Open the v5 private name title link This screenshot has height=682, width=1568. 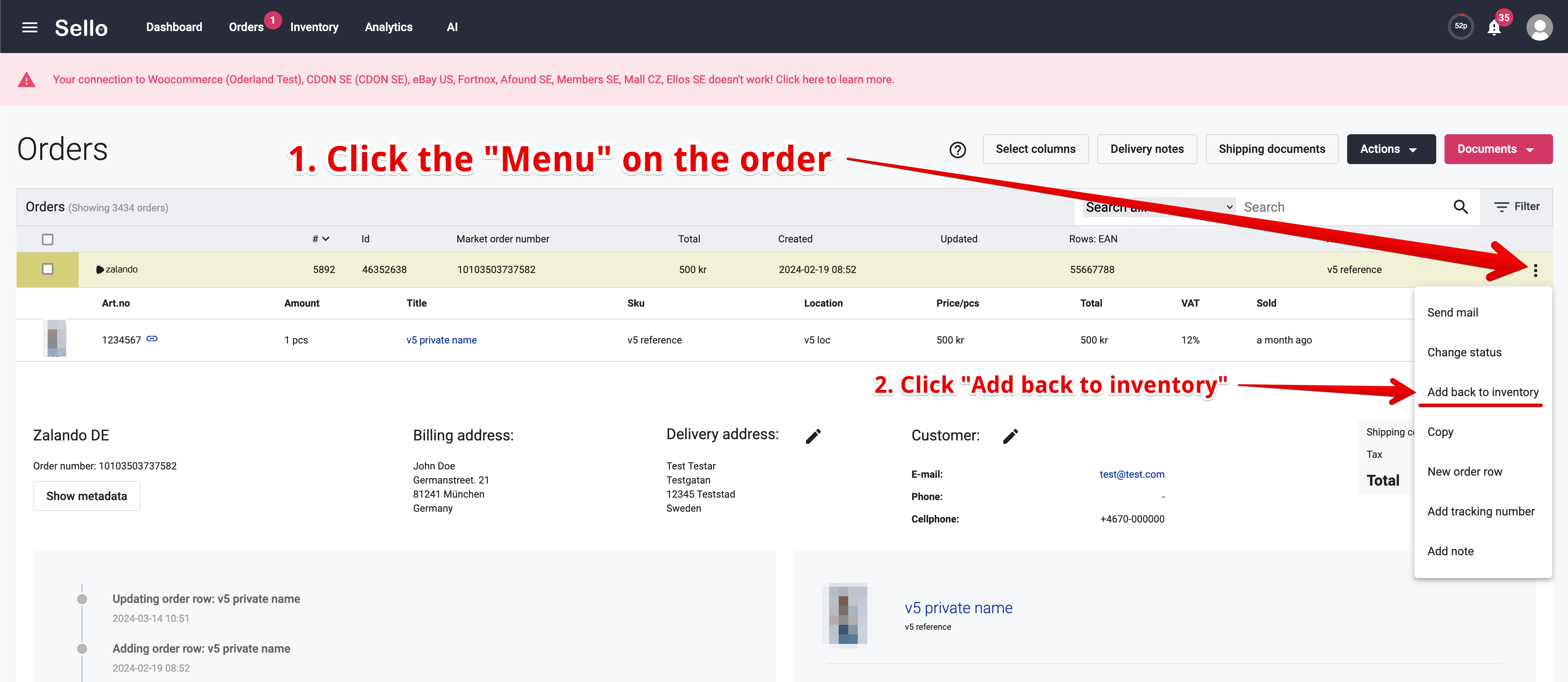coord(441,340)
